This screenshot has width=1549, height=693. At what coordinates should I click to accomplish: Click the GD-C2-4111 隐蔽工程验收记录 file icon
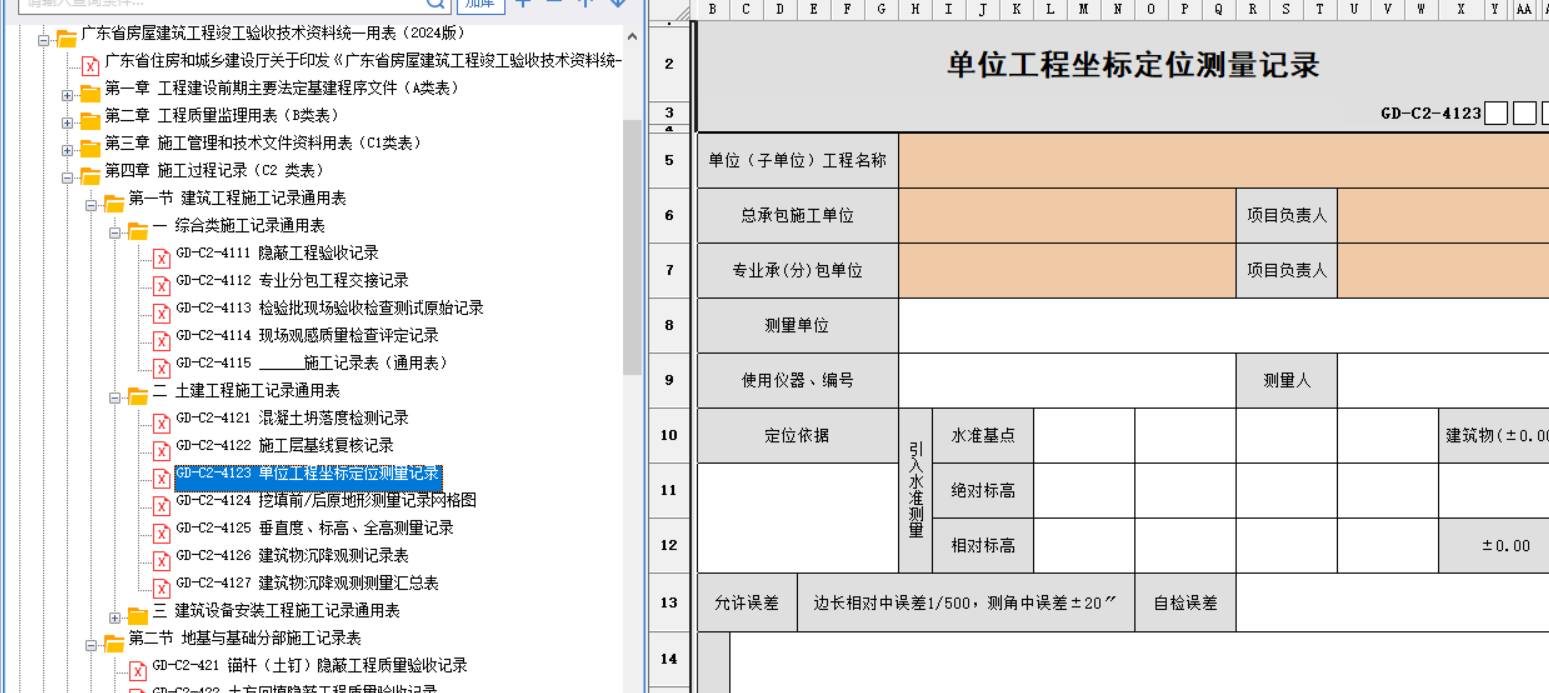tap(161, 258)
